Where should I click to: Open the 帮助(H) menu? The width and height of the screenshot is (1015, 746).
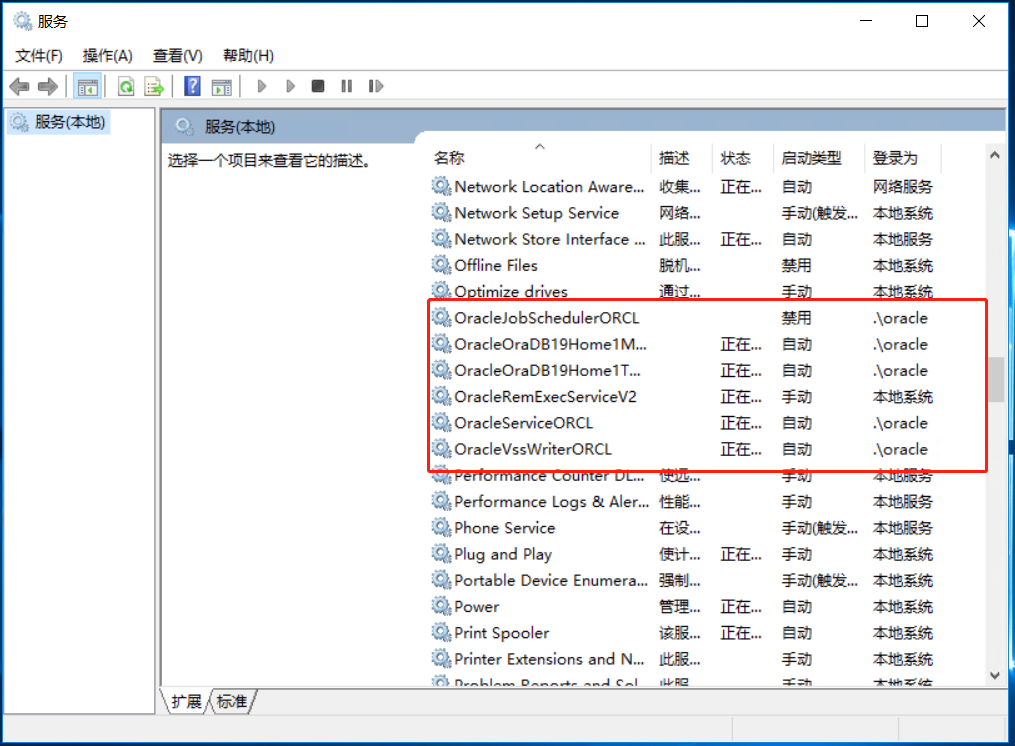248,56
